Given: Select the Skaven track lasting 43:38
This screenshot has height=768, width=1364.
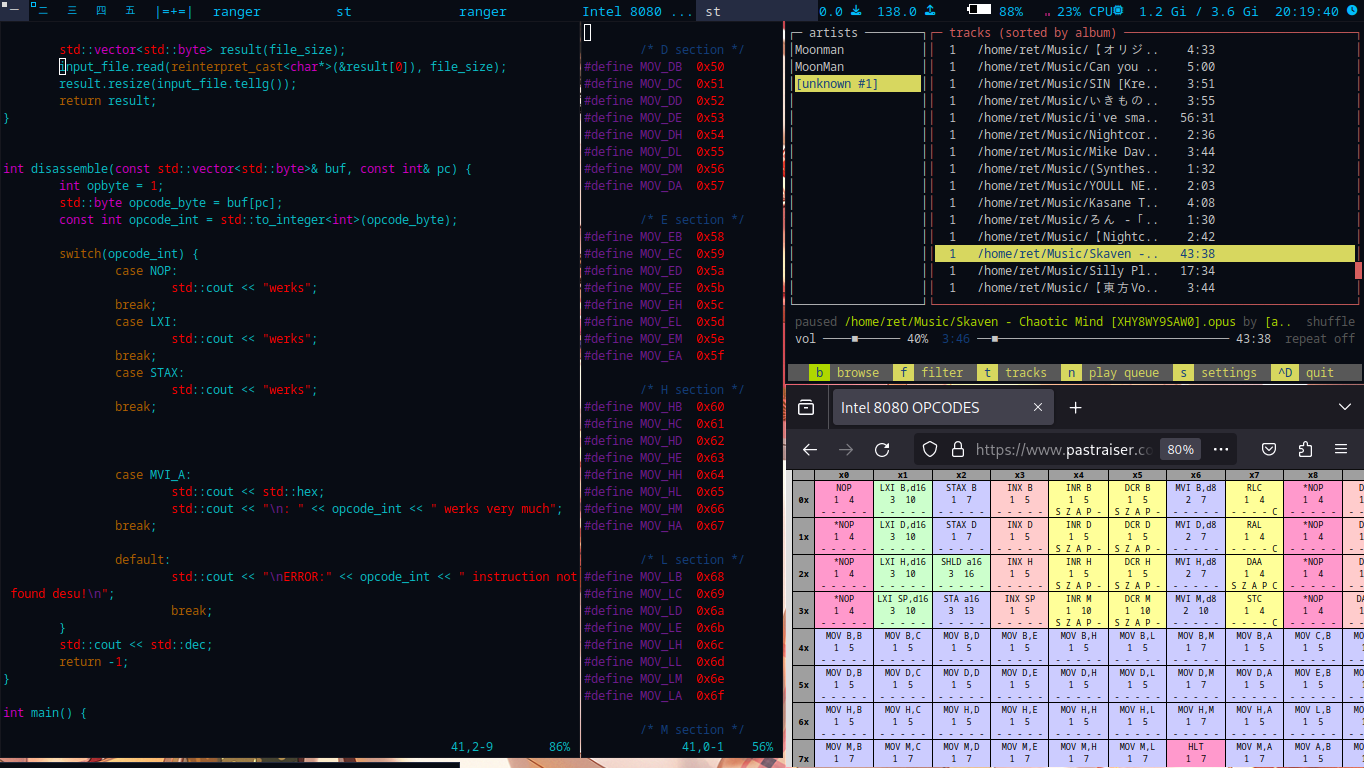Looking at the screenshot, I should click(1145, 254).
